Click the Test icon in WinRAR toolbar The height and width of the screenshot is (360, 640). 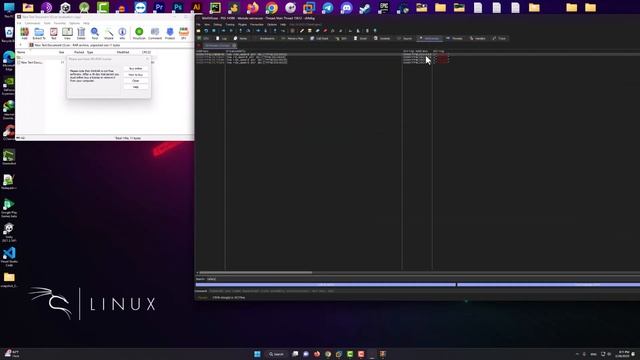pos(53,33)
